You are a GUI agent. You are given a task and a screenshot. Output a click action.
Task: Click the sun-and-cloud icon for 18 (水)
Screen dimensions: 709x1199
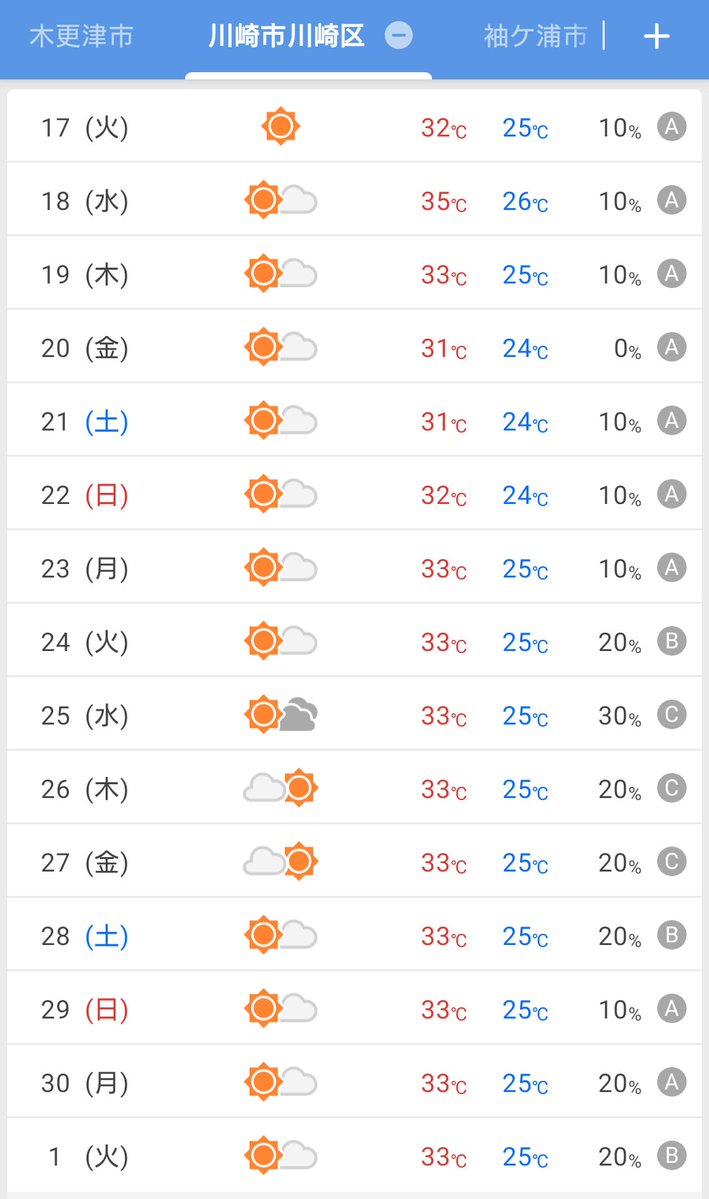(281, 200)
